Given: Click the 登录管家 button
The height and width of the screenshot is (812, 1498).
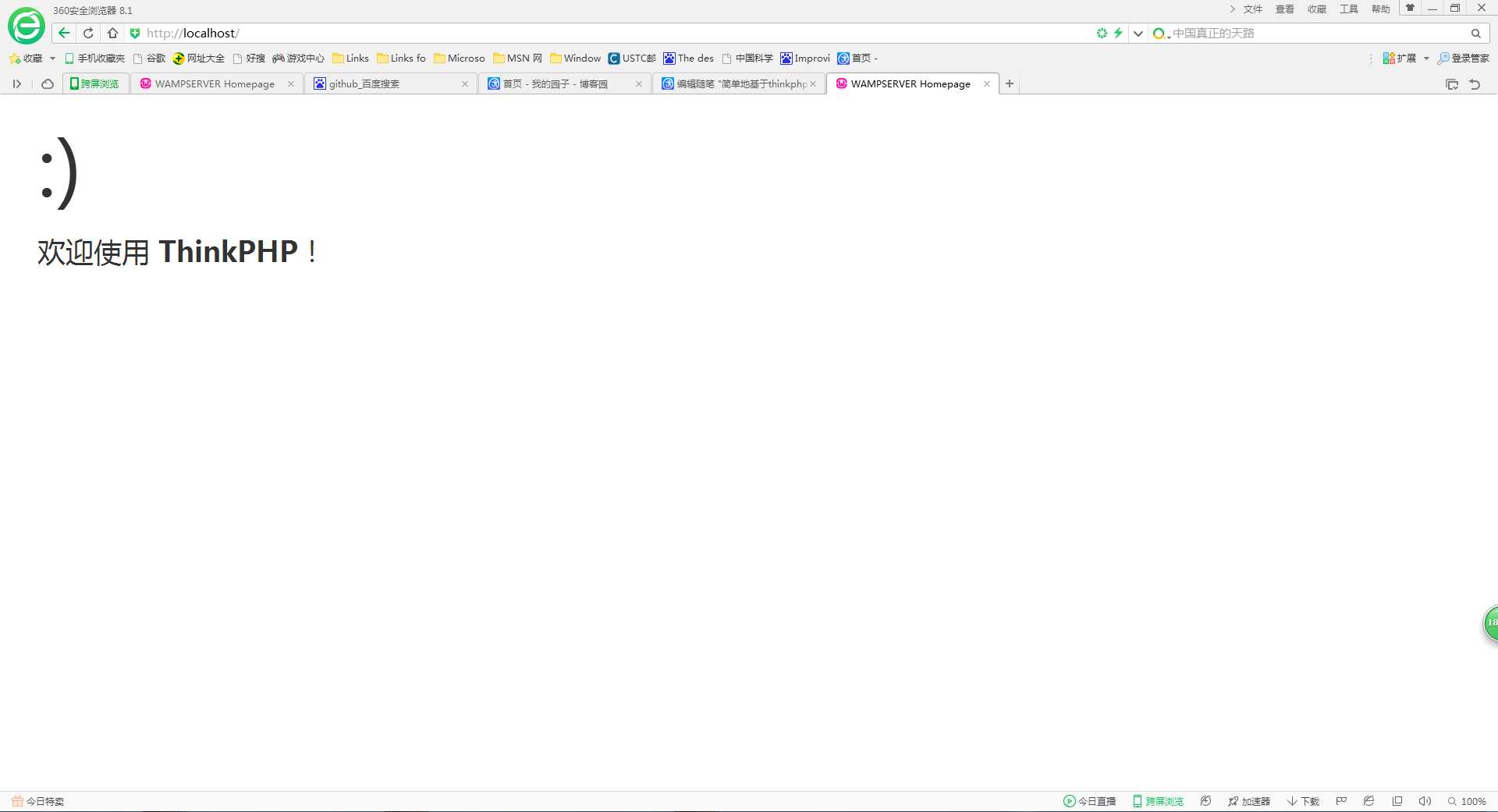Looking at the screenshot, I should tap(1464, 59).
